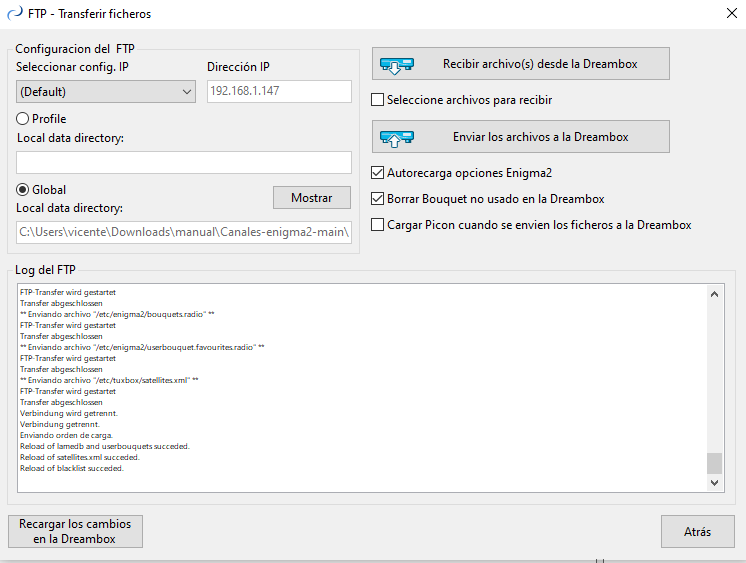Choose the Global radio option
The width and height of the screenshot is (746, 563).
(x=23, y=190)
